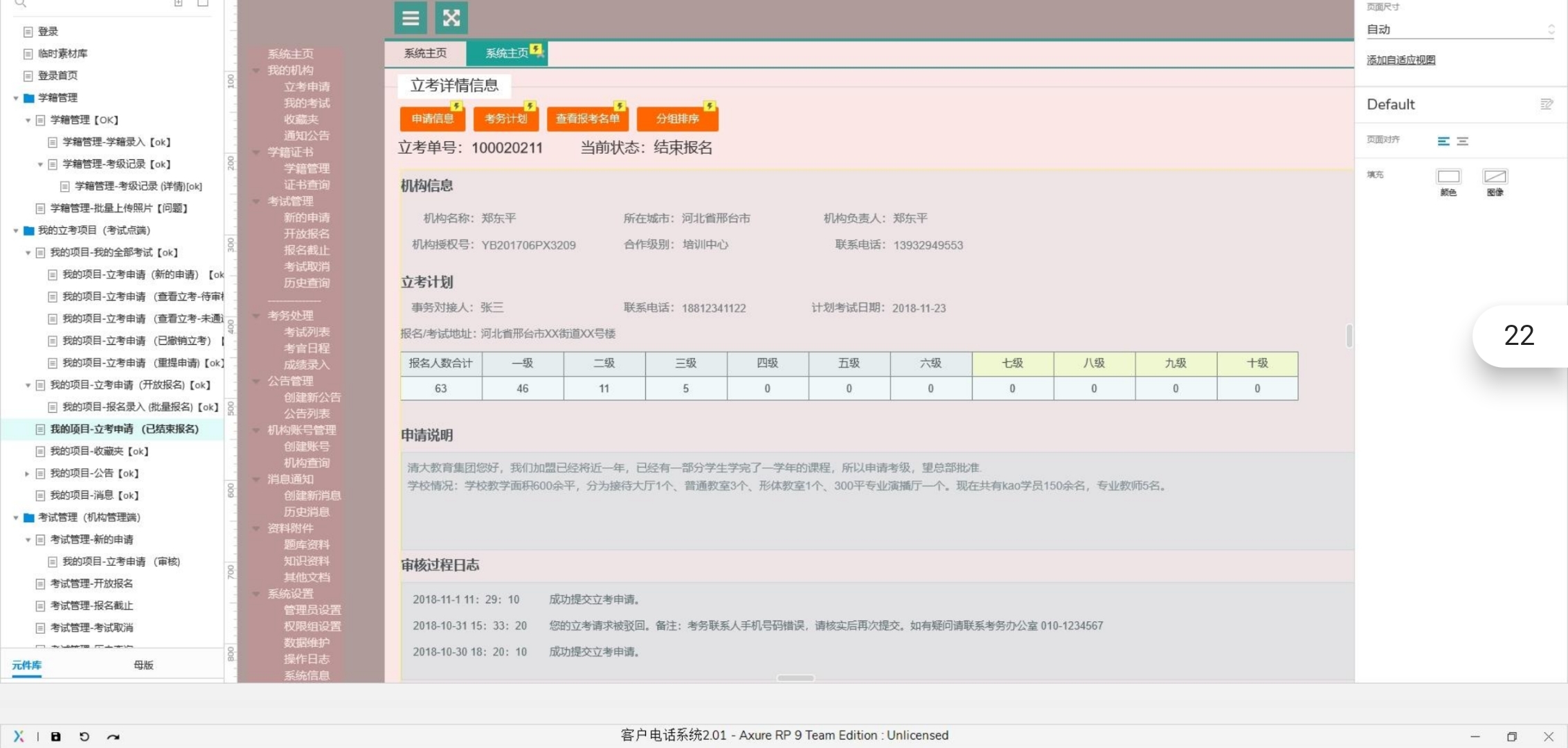Collapse the 学籍管理 folder
The width and height of the screenshot is (1568, 748).
coord(16,98)
